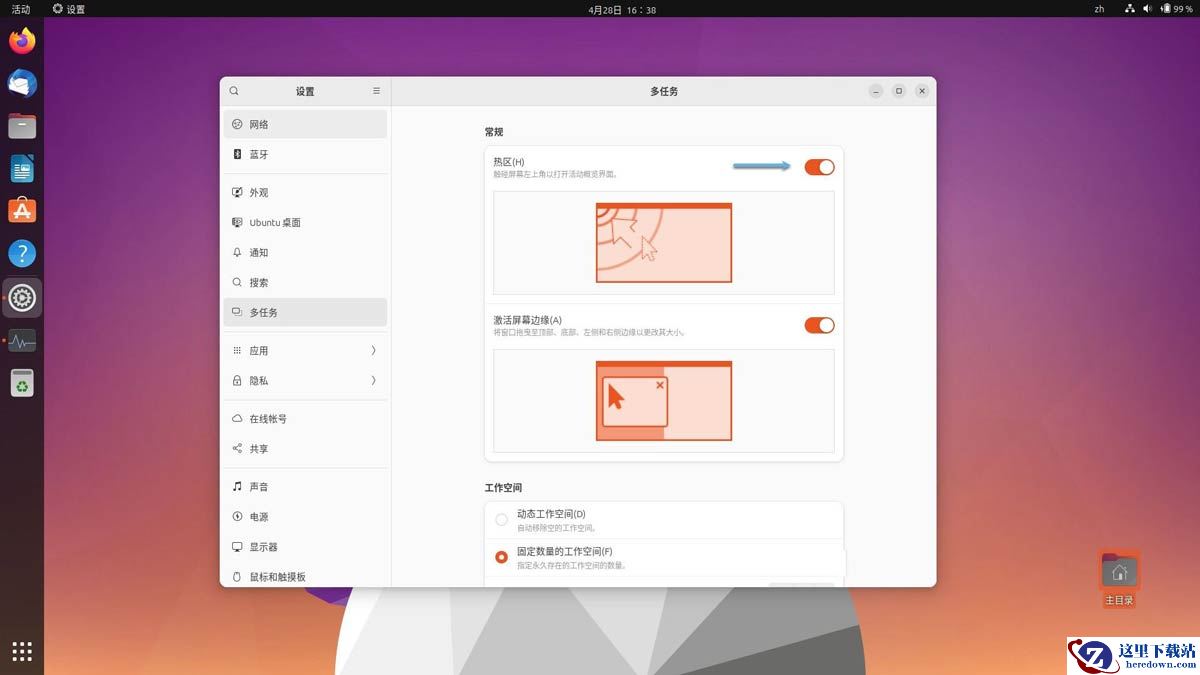Select Dynamic Workspaces (动态工作空间) radio
The height and width of the screenshot is (675, 1200).
point(502,520)
